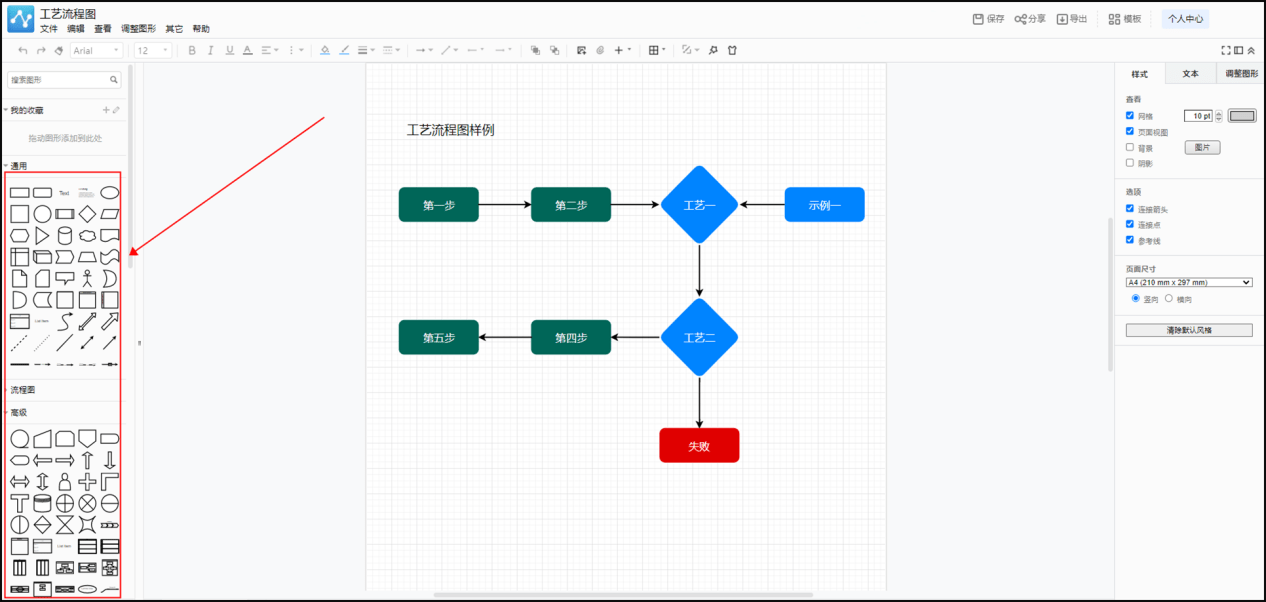This screenshot has width=1266, height=602.
Task: Click the 保存 Save button
Action: tap(988, 19)
